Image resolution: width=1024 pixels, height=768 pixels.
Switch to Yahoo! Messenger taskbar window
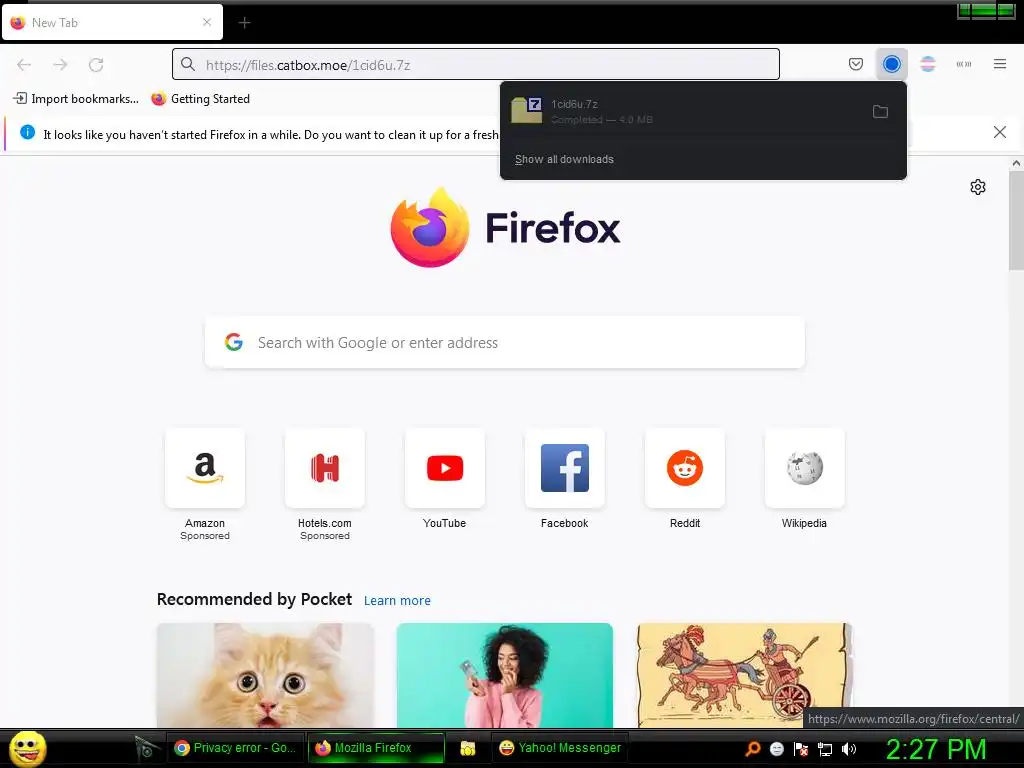pos(560,748)
